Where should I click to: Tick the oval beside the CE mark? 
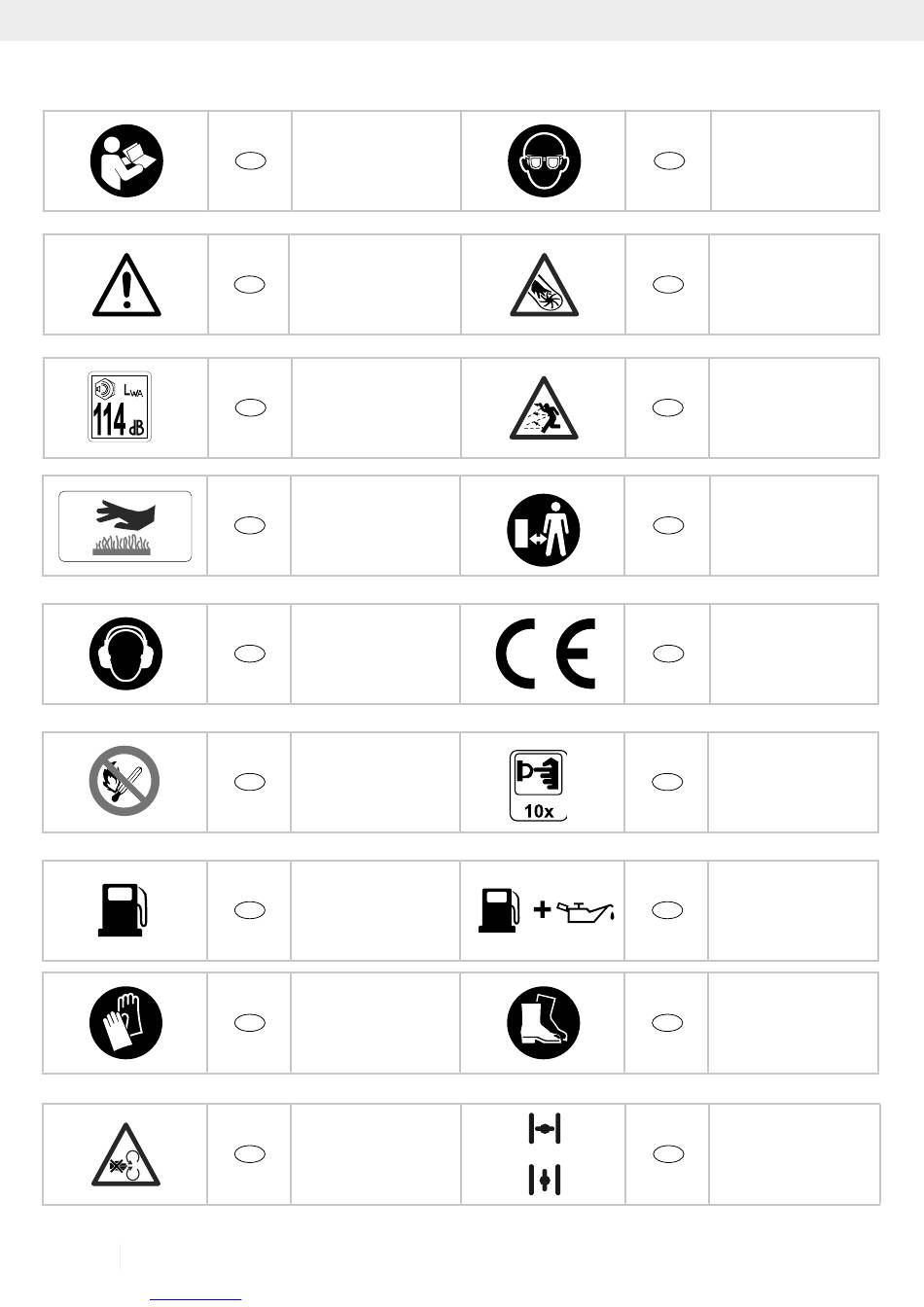coord(668,653)
